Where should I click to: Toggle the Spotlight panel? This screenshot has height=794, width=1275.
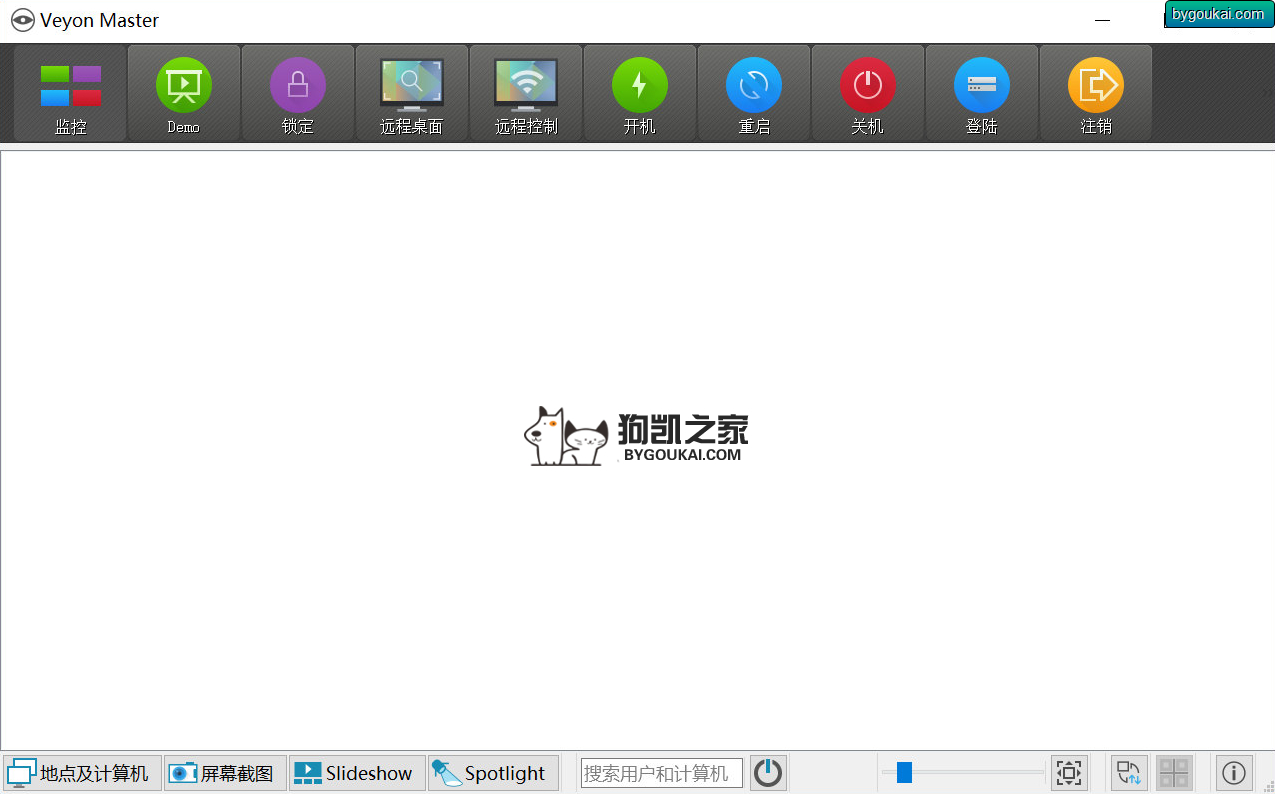click(x=493, y=773)
